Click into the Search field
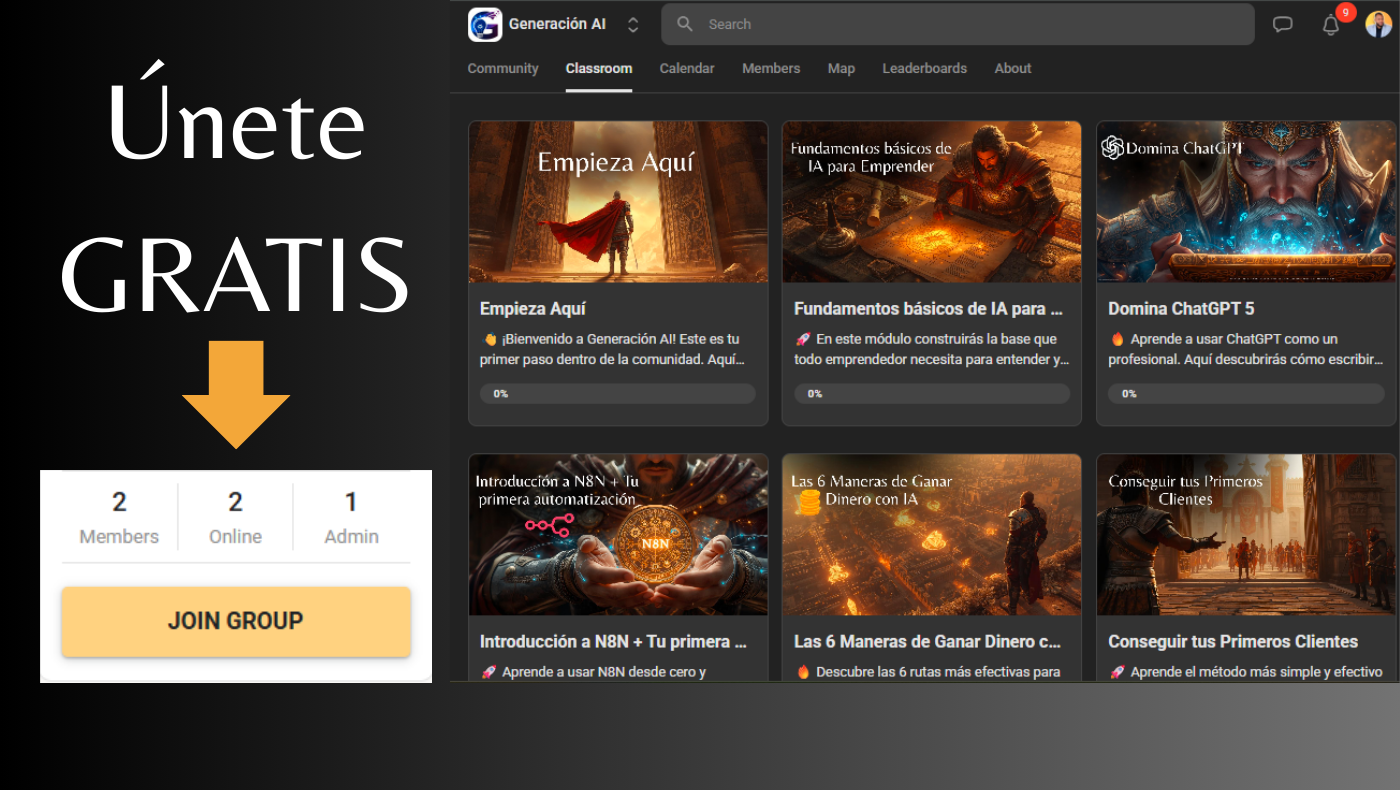 pos(960,24)
